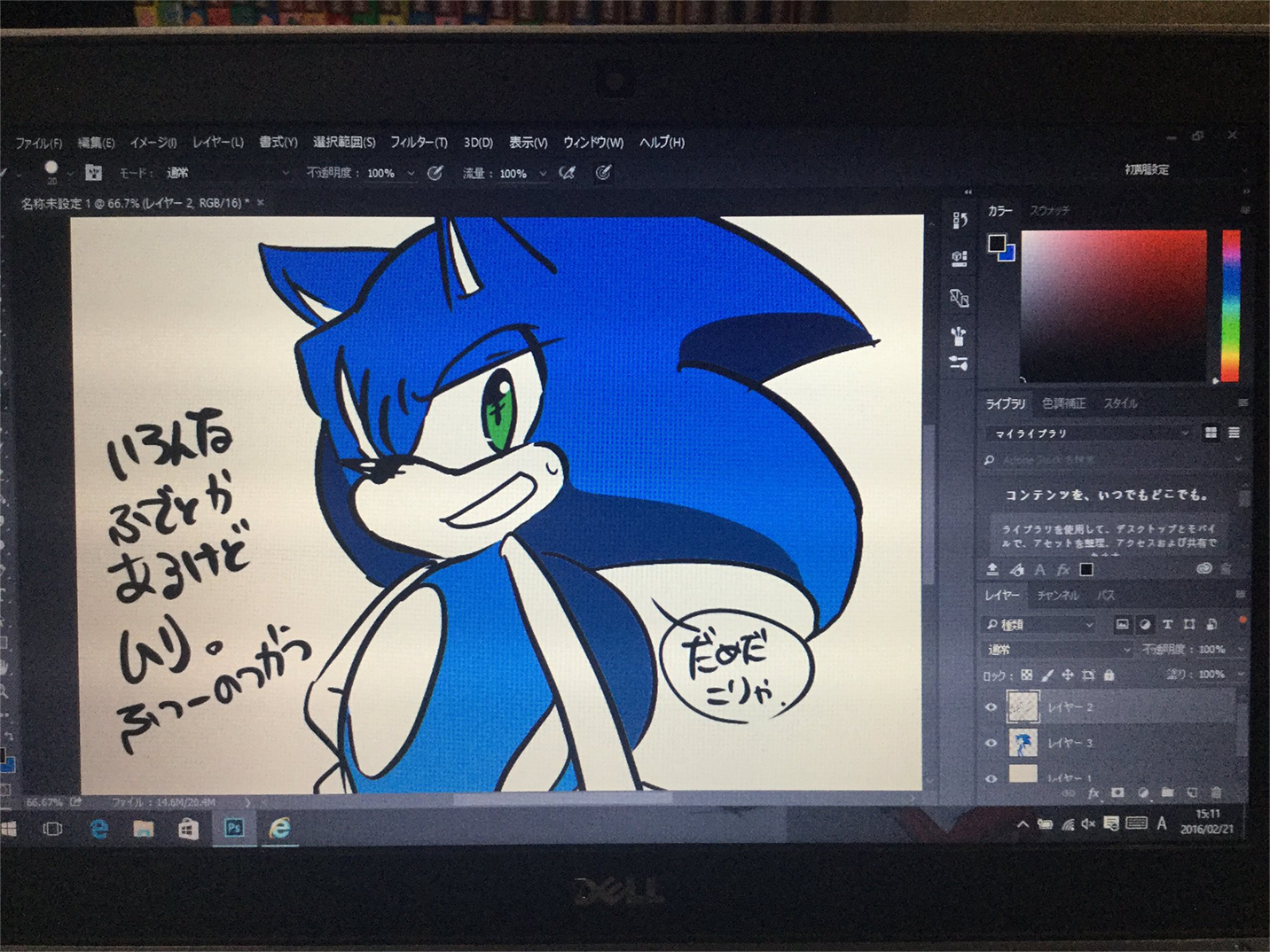
Task: Open the 3D(D) menu
Action: pyautogui.click(x=478, y=142)
